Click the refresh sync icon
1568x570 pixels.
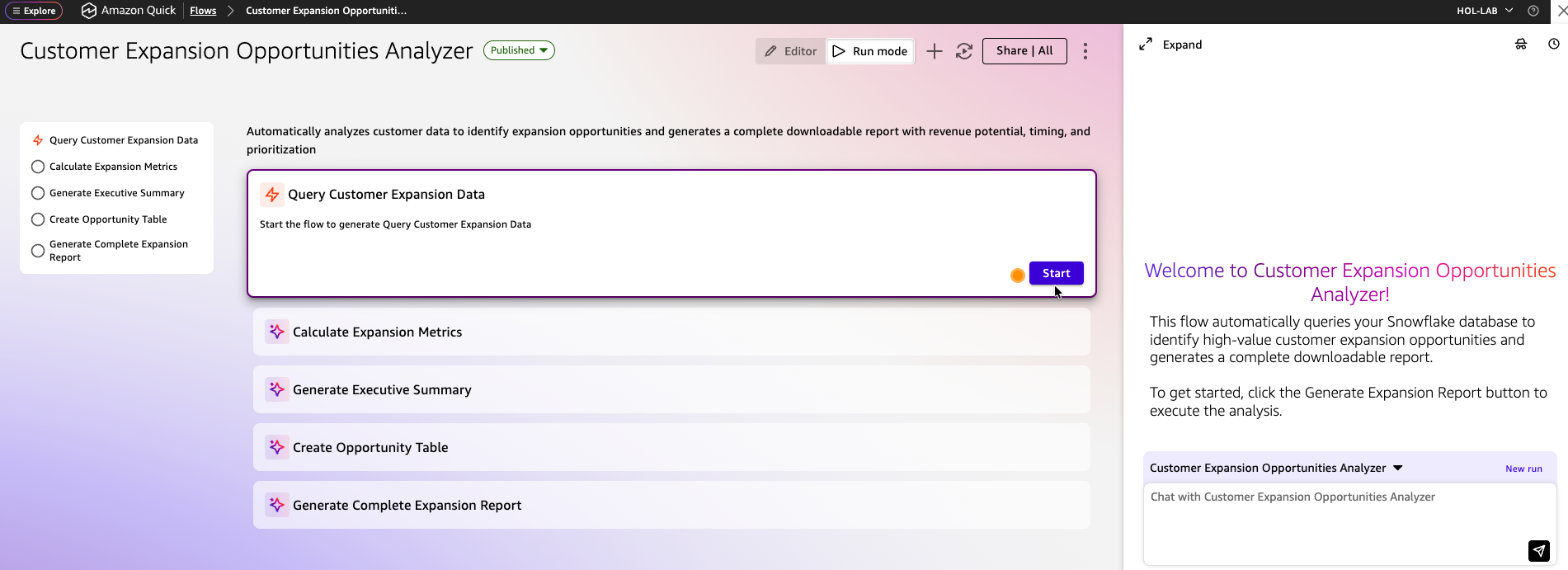point(963,51)
